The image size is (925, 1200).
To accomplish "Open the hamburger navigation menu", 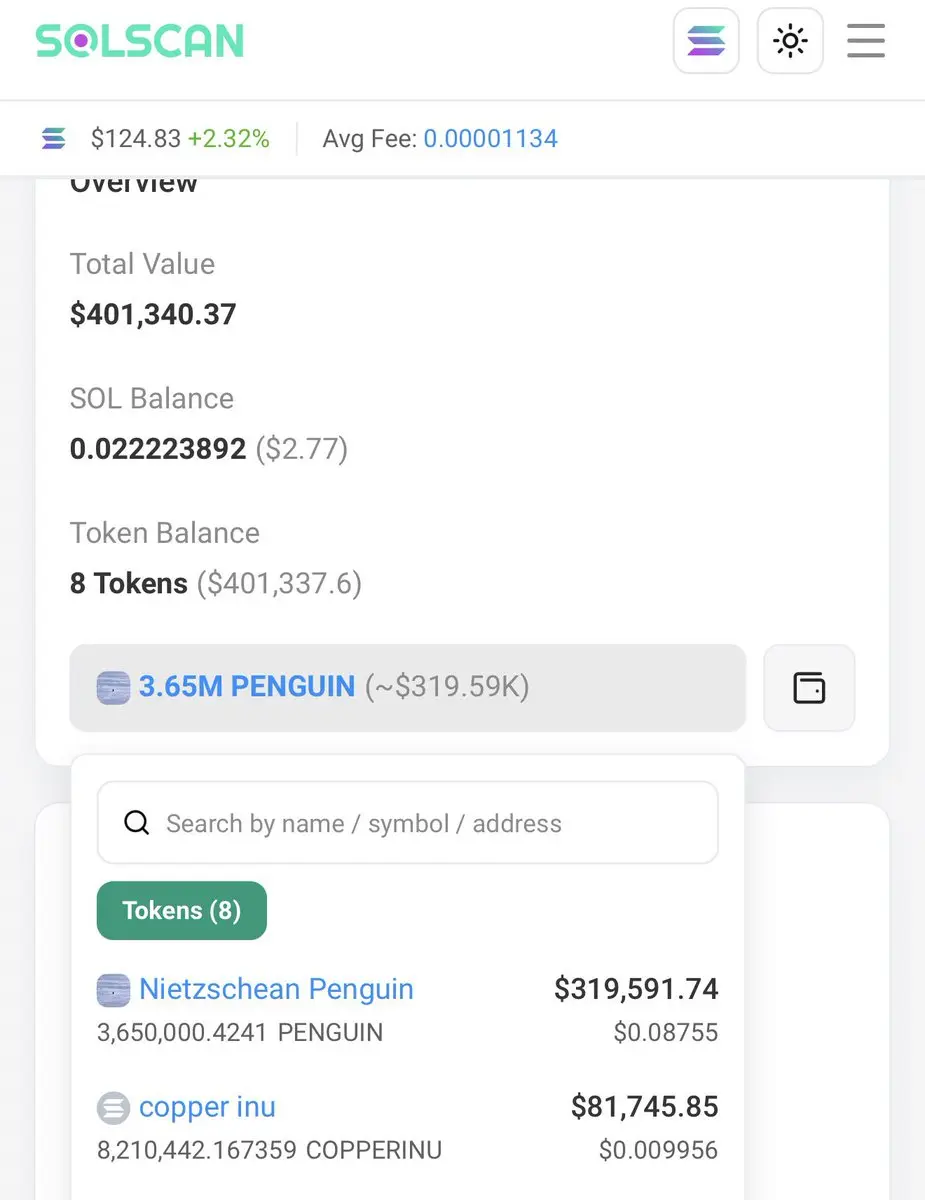I will coord(866,41).
